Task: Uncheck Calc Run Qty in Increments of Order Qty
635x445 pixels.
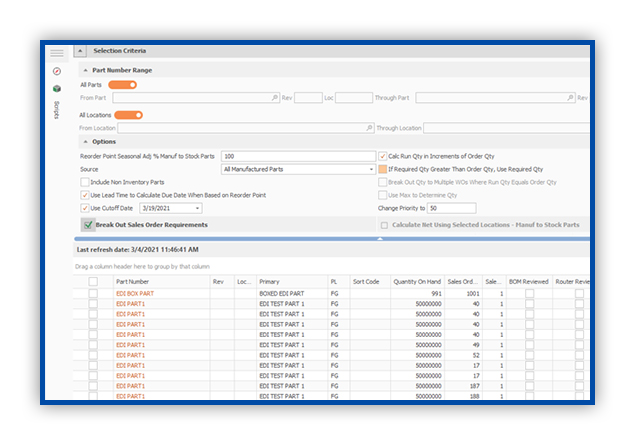Action: pos(382,156)
